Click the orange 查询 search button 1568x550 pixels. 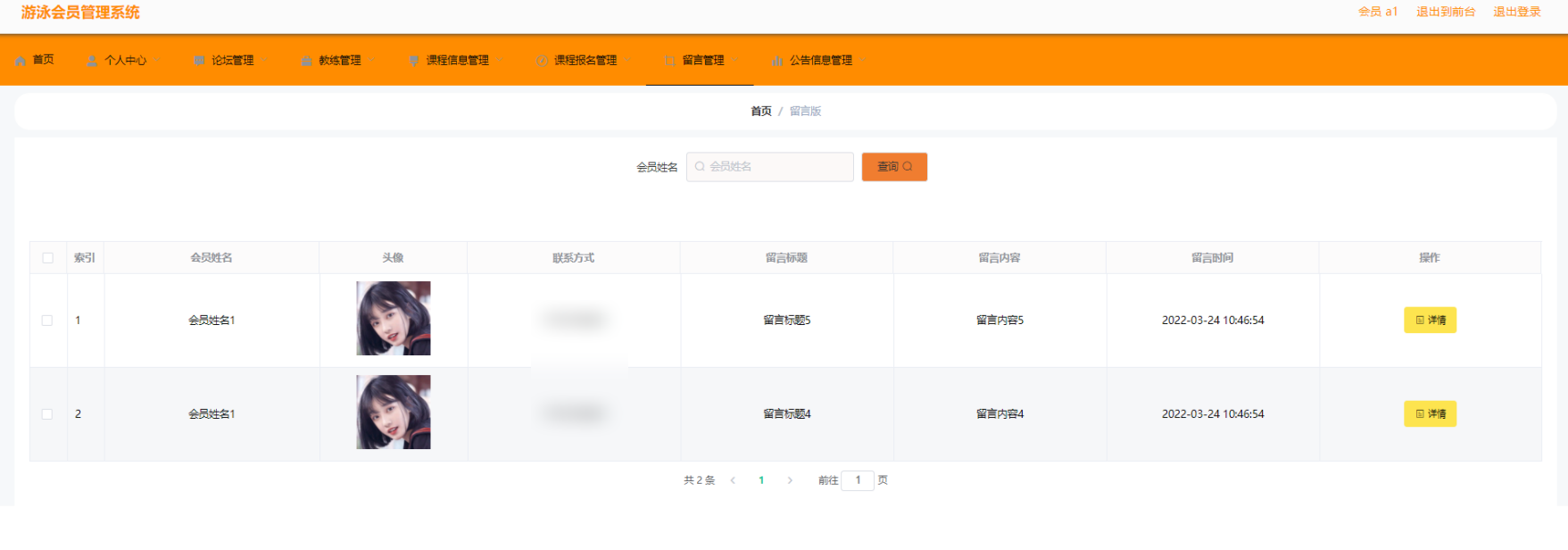point(894,167)
